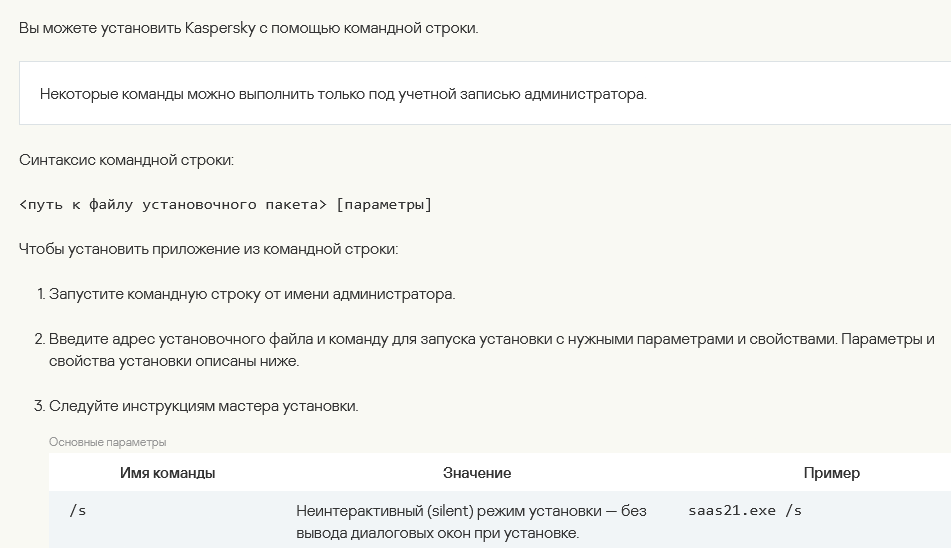951x548 pixels.
Task: Click the '<путь к файлу установочного пакета>' placeholder
Action: click(173, 205)
